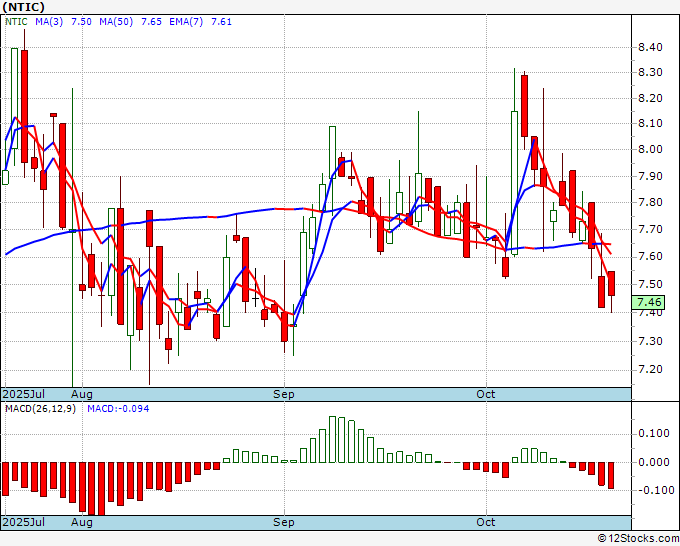Viewport: 680px width, 546px height.
Task: Click the MA(3) indicator label
Action: tap(49, 22)
